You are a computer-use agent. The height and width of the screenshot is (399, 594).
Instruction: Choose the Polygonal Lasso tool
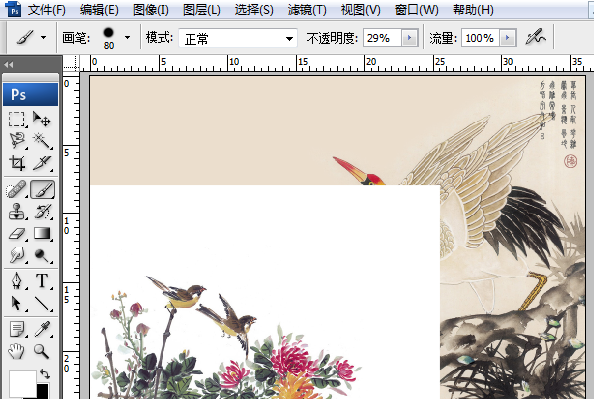[x=17, y=141]
